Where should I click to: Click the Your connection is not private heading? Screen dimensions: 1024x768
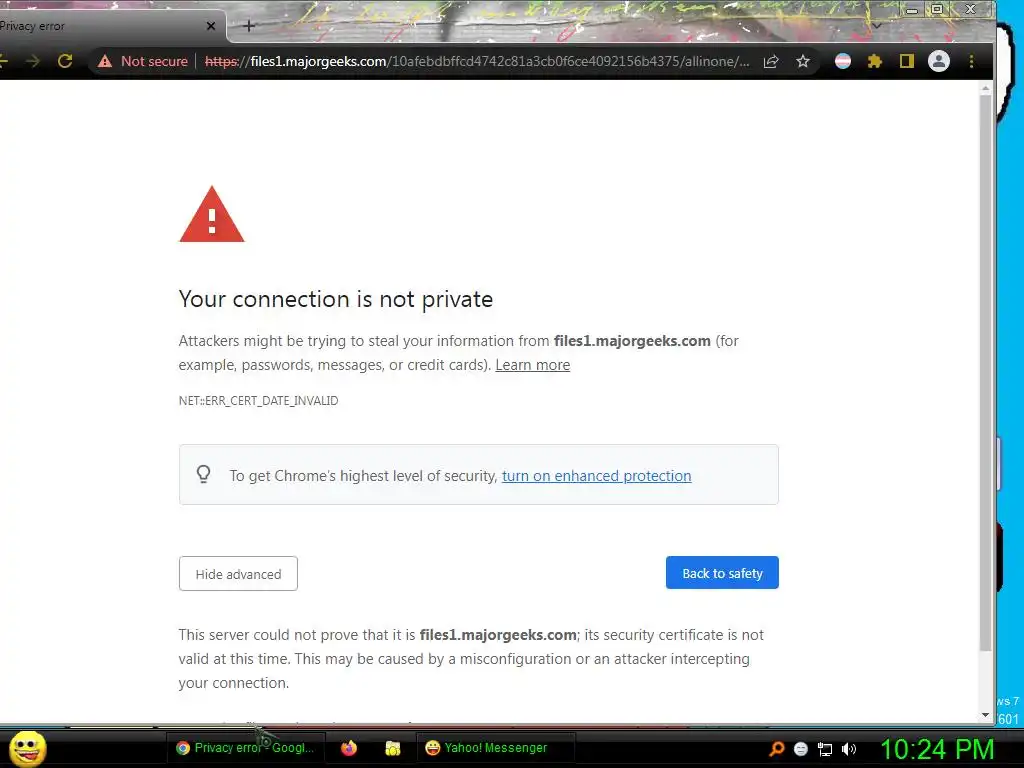(336, 299)
